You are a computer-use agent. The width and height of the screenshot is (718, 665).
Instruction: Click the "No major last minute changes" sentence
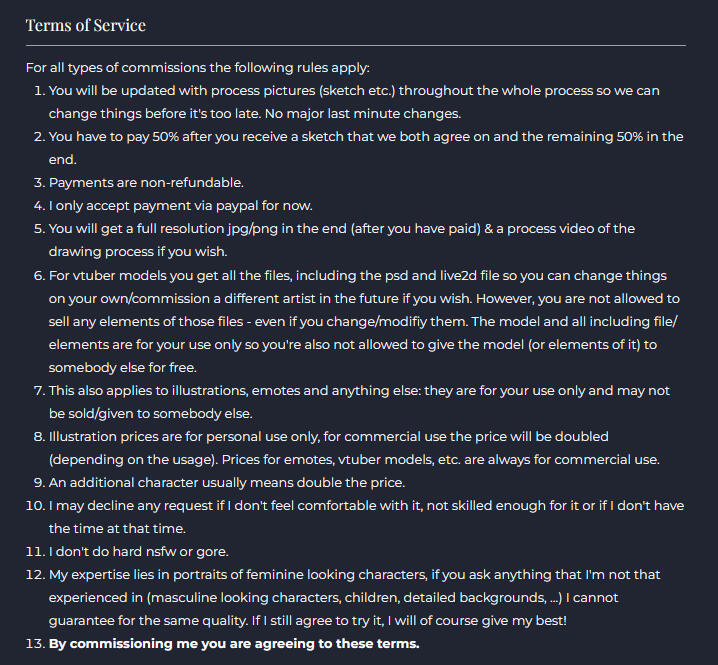358,114
